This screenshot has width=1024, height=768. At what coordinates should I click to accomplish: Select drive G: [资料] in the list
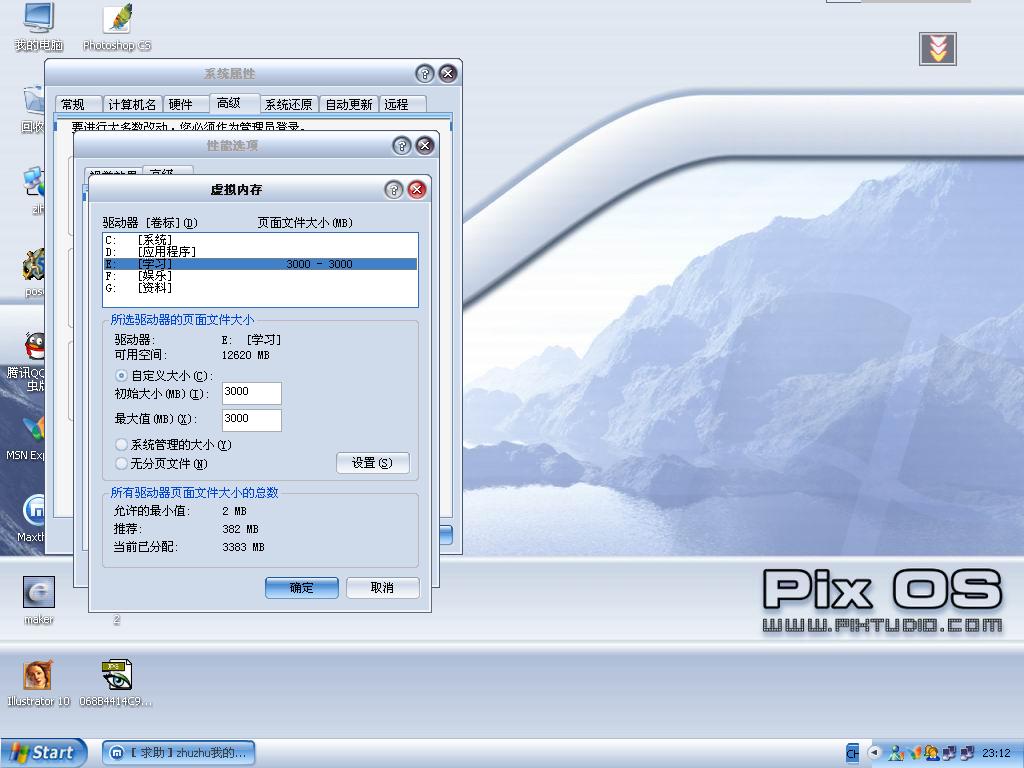(260, 288)
